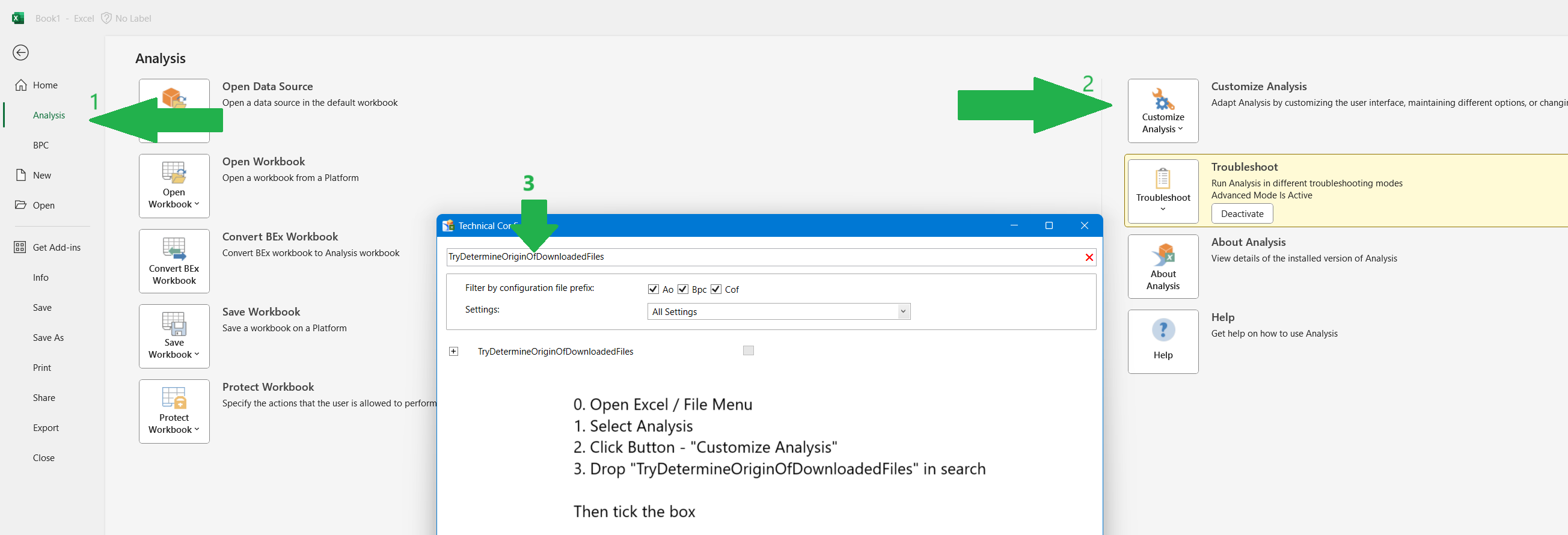
Task: Open Print from the sidebar
Action: click(x=42, y=368)
